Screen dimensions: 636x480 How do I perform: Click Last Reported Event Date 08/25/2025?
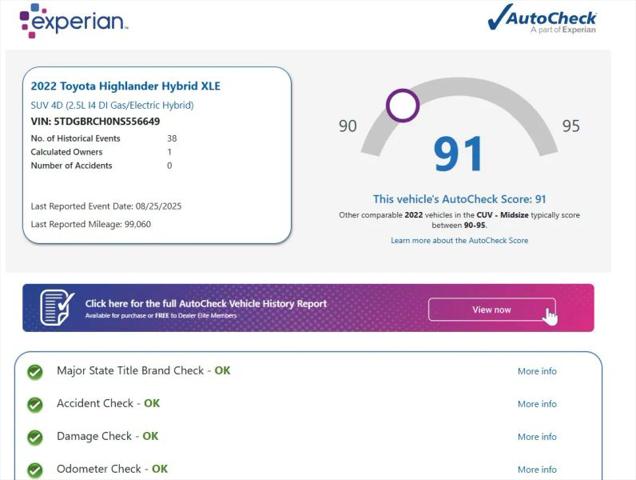point(106,206)
